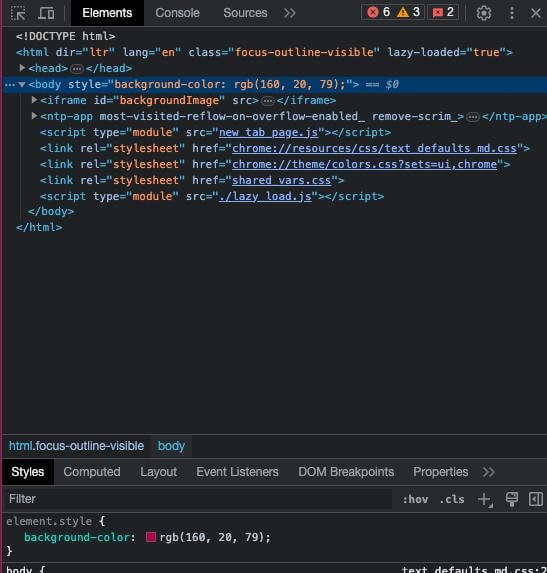
Task: Select the DOCTYPE html line
Action: 65,36
